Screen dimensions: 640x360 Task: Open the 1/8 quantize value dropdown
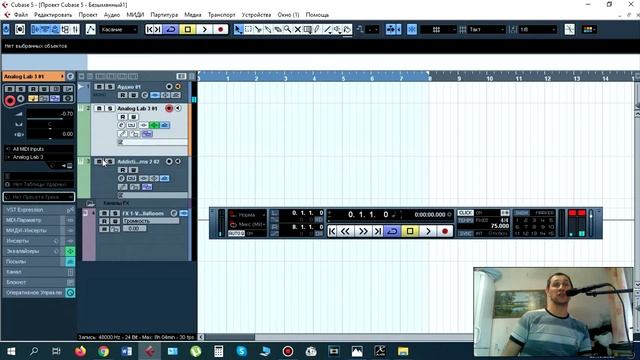pyautogui.click(x=537, y=29)
